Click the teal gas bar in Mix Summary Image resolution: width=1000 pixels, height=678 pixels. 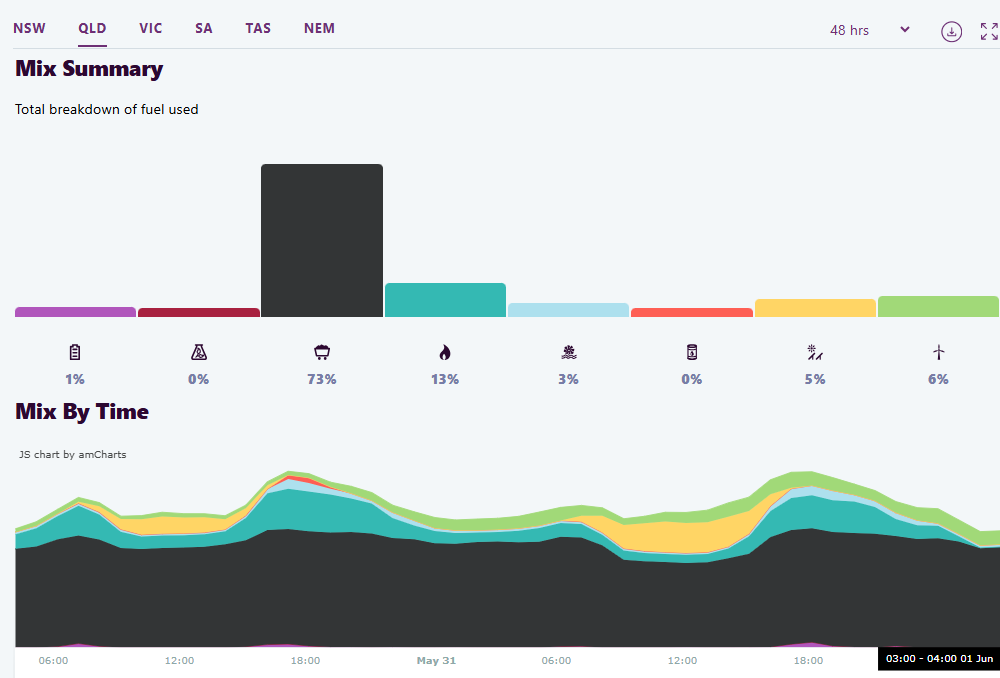click(445, 300)
